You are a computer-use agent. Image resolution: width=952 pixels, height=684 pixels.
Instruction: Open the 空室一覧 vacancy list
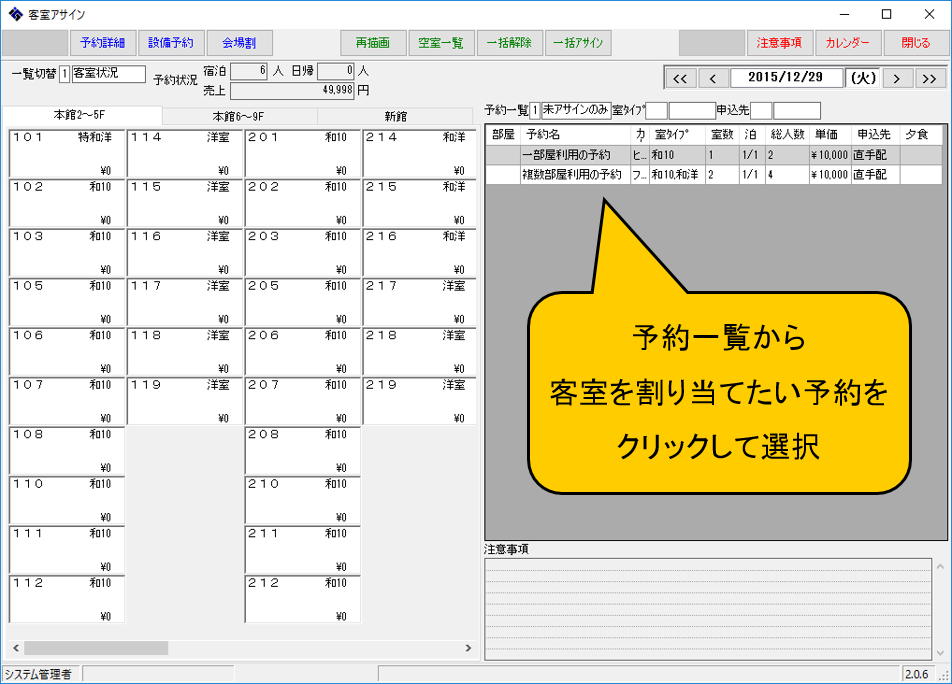(x=441, y=43)
